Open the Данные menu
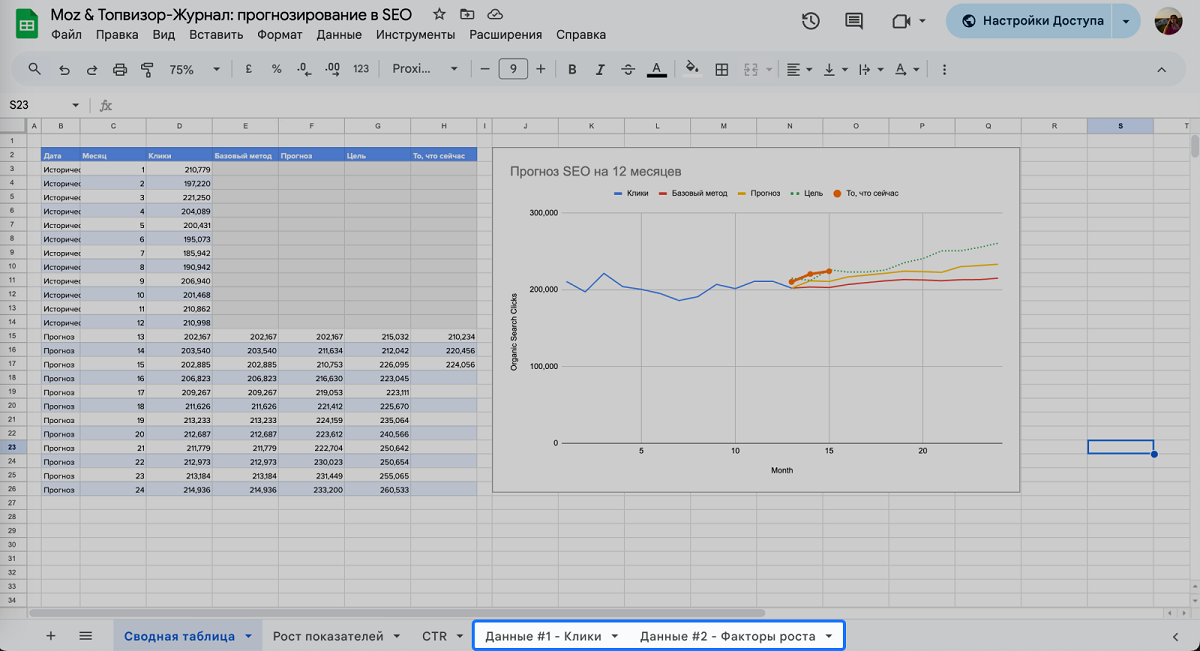 [x=338, y=34]
